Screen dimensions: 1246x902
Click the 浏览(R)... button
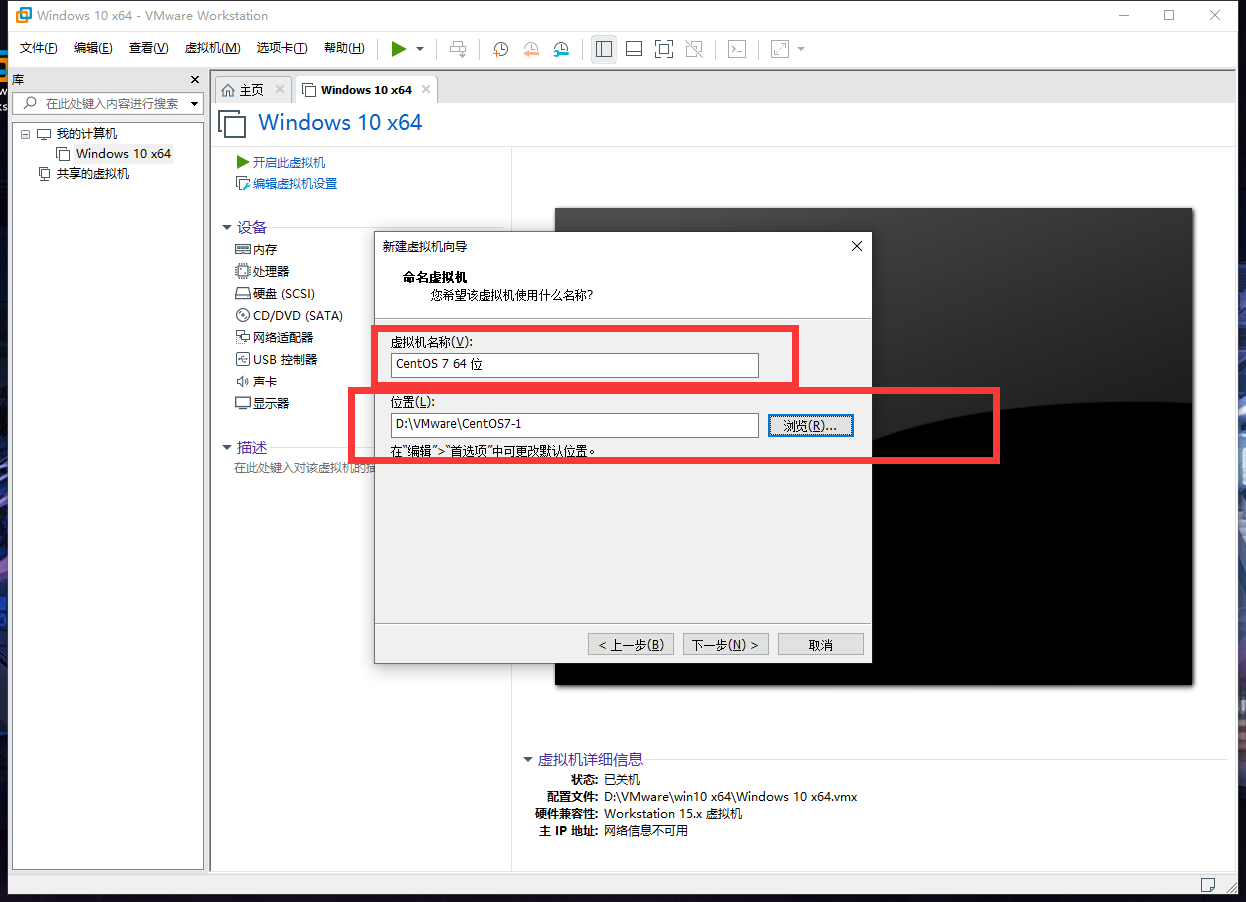click(x=810, y=425)
